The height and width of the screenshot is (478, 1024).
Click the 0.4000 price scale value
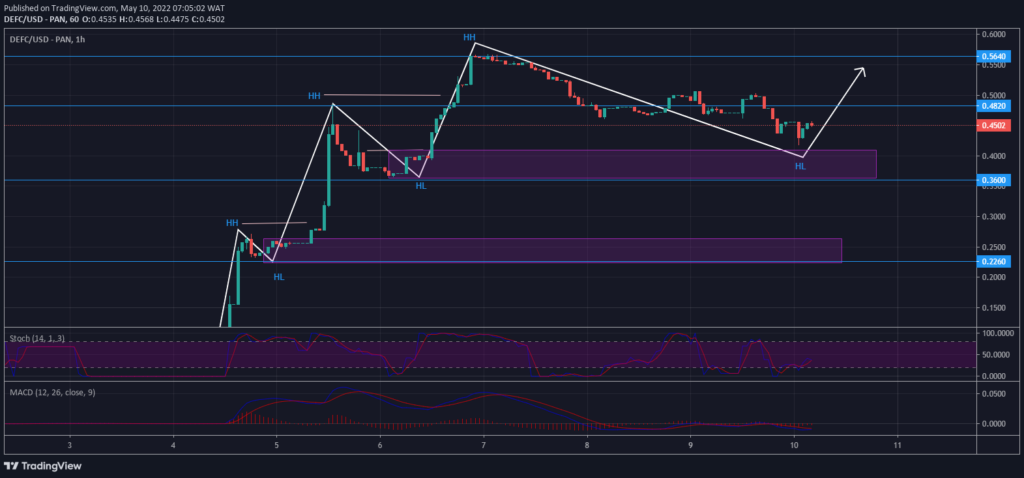[x=993, y=156]
